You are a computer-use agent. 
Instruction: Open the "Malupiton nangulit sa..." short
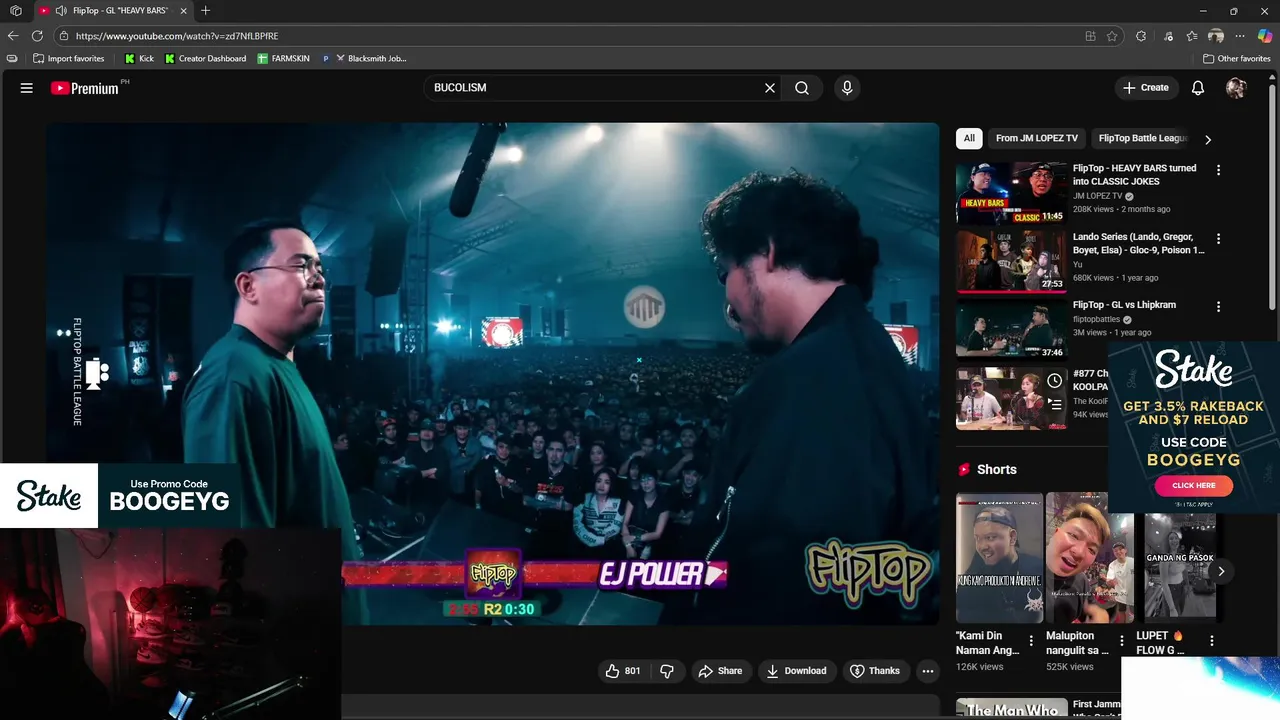1090,558
